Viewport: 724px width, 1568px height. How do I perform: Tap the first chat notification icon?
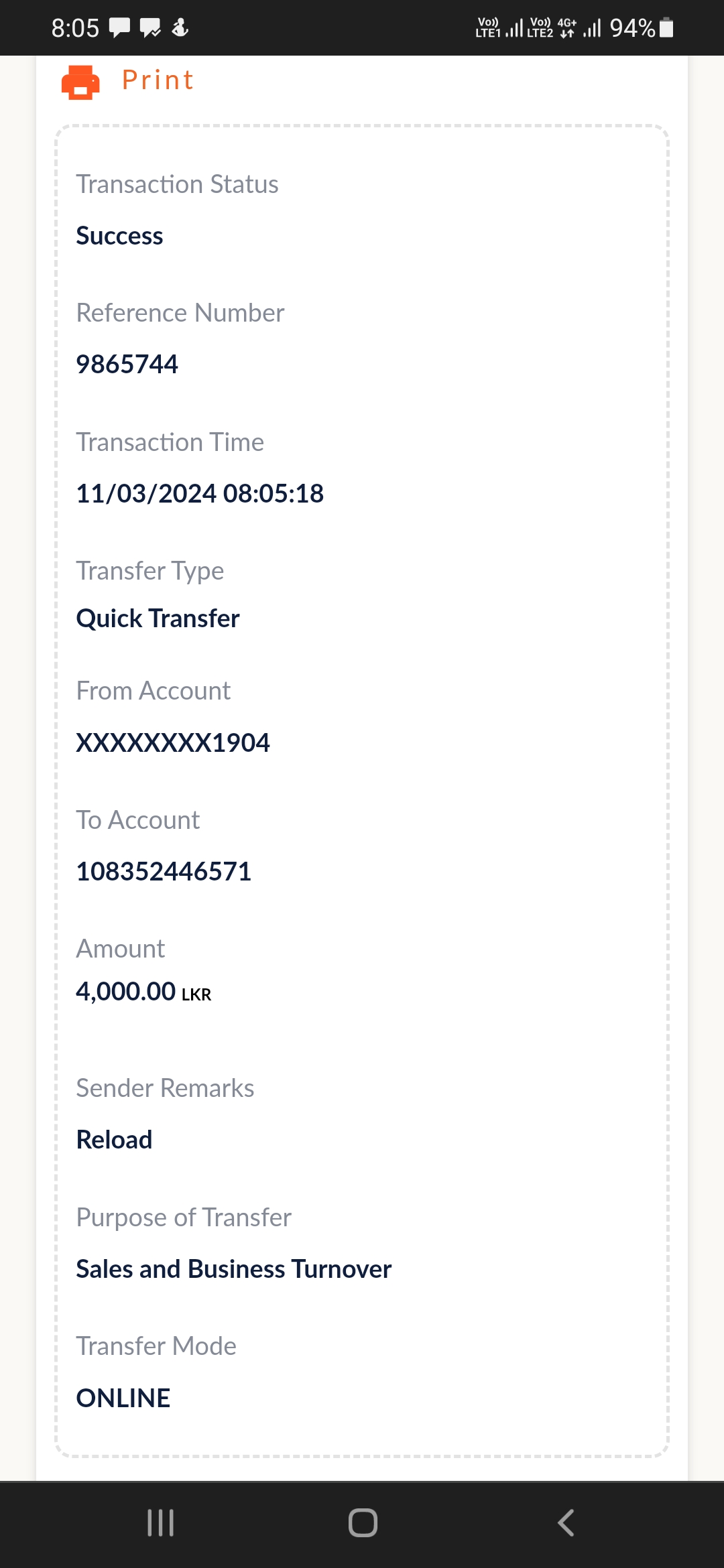click(x=119, y=28)
